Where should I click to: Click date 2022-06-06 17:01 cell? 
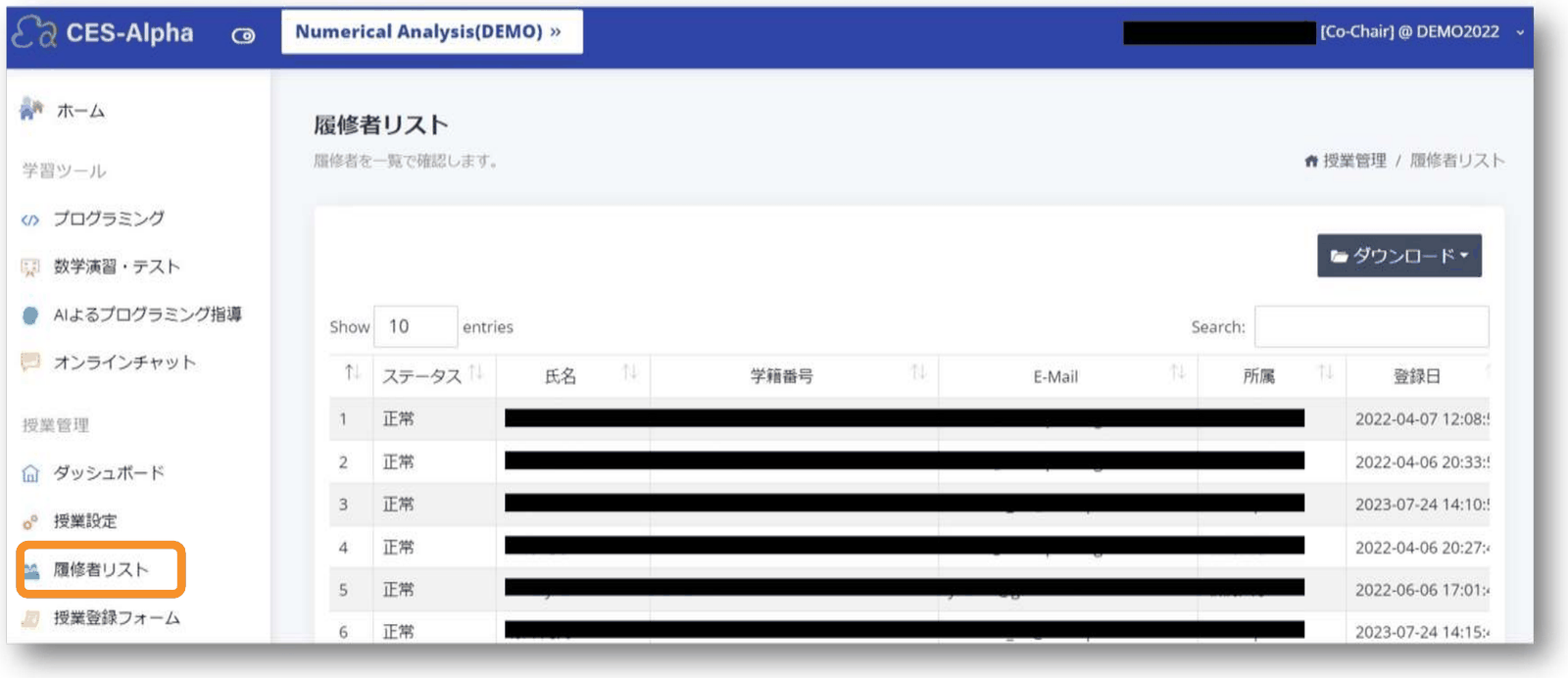(1422, 590)
